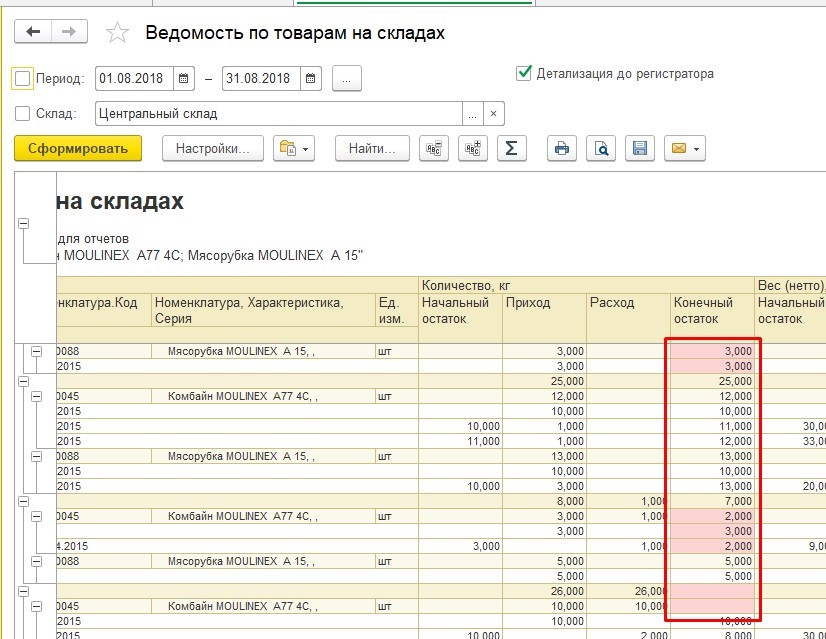Click the back navigation arrow
This screenshot has width=826, height=639.
(x=34, y=32)
